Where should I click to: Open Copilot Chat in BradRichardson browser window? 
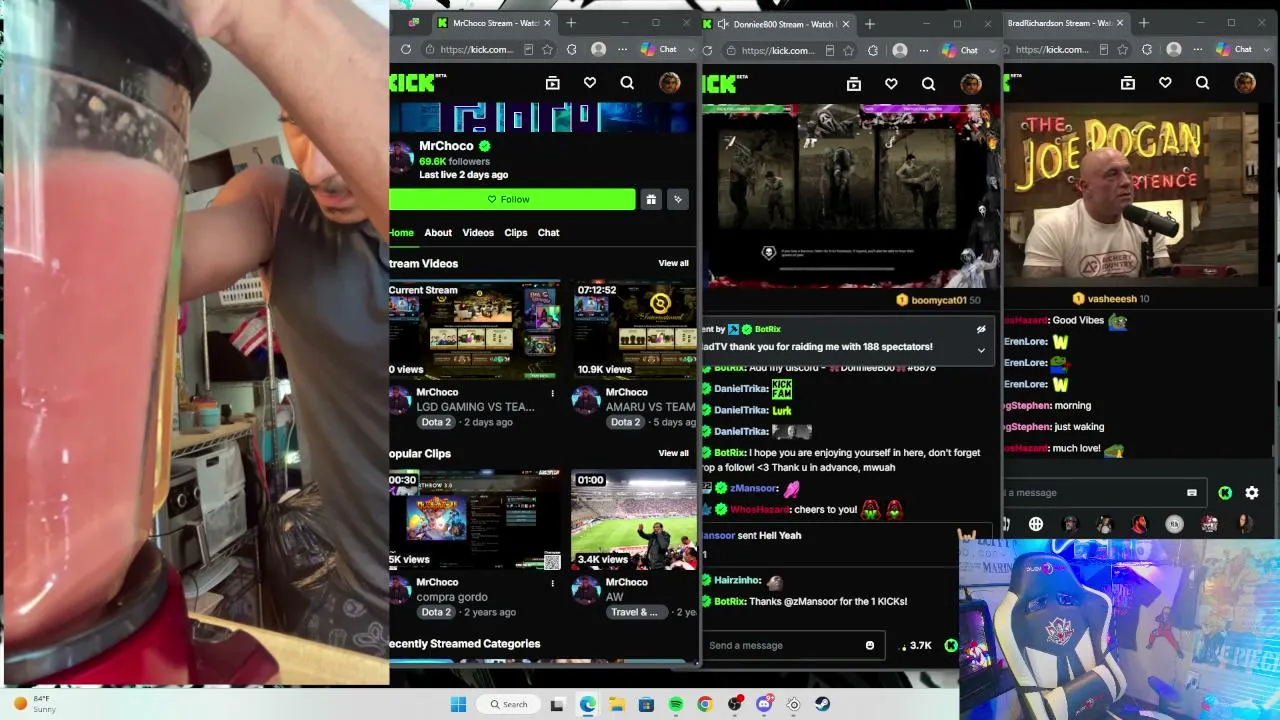point(1234,49)
